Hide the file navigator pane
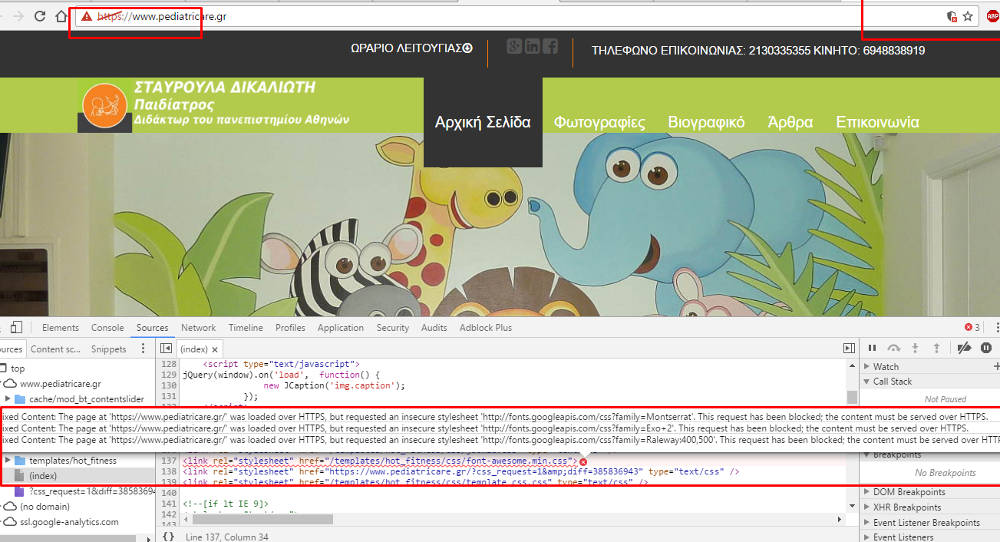The width and height of the screenshot is (1000, 542). (x=166, y=348)
